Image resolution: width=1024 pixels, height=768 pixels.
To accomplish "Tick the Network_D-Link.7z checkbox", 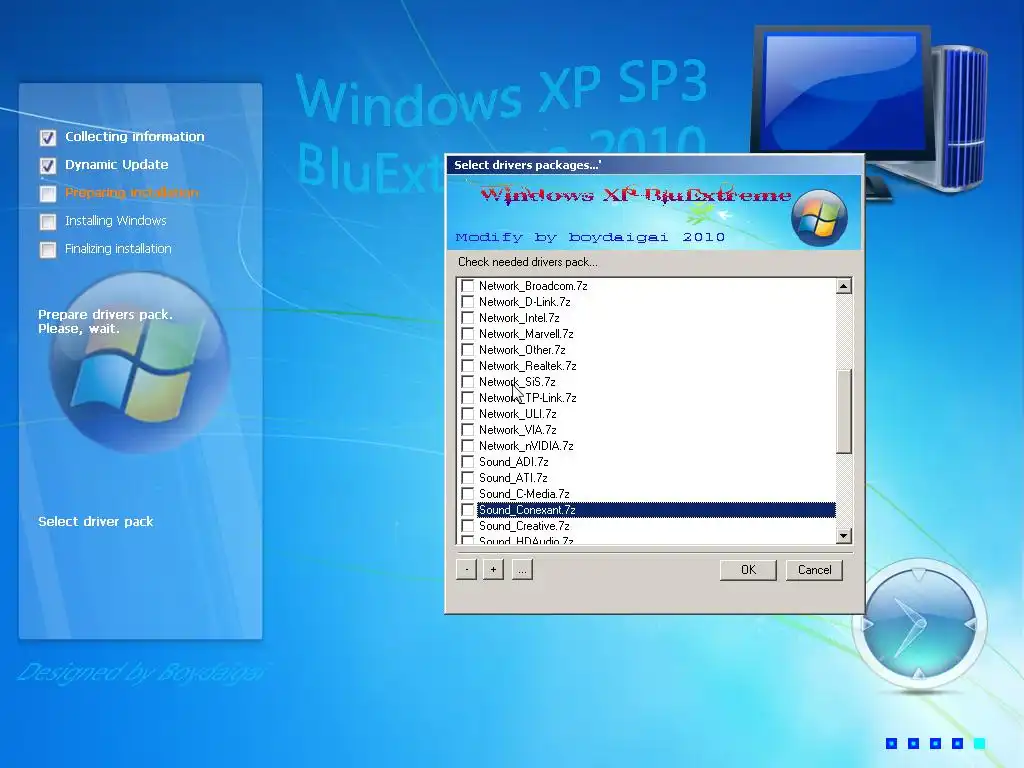I will [x=468, y=302].
